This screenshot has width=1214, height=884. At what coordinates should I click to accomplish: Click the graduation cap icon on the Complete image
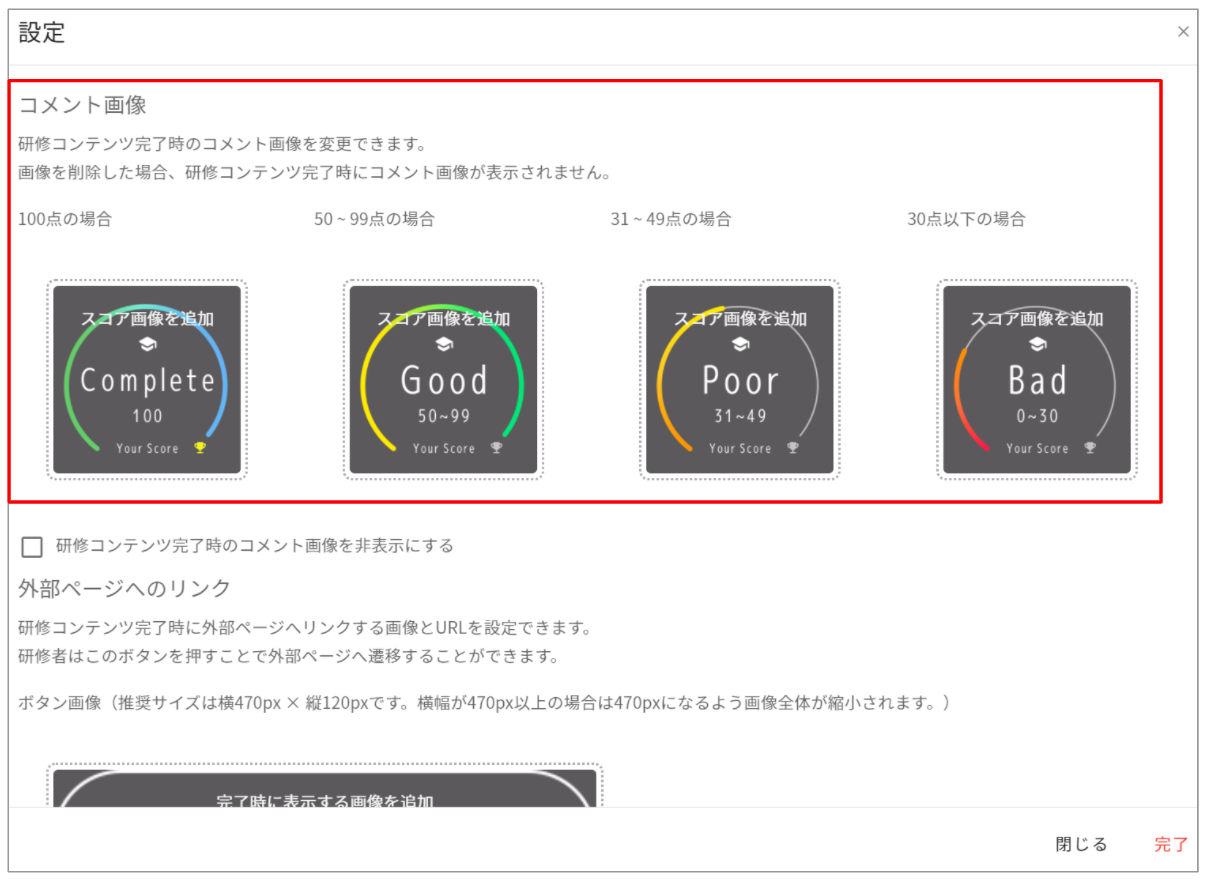tap(147, 344)
